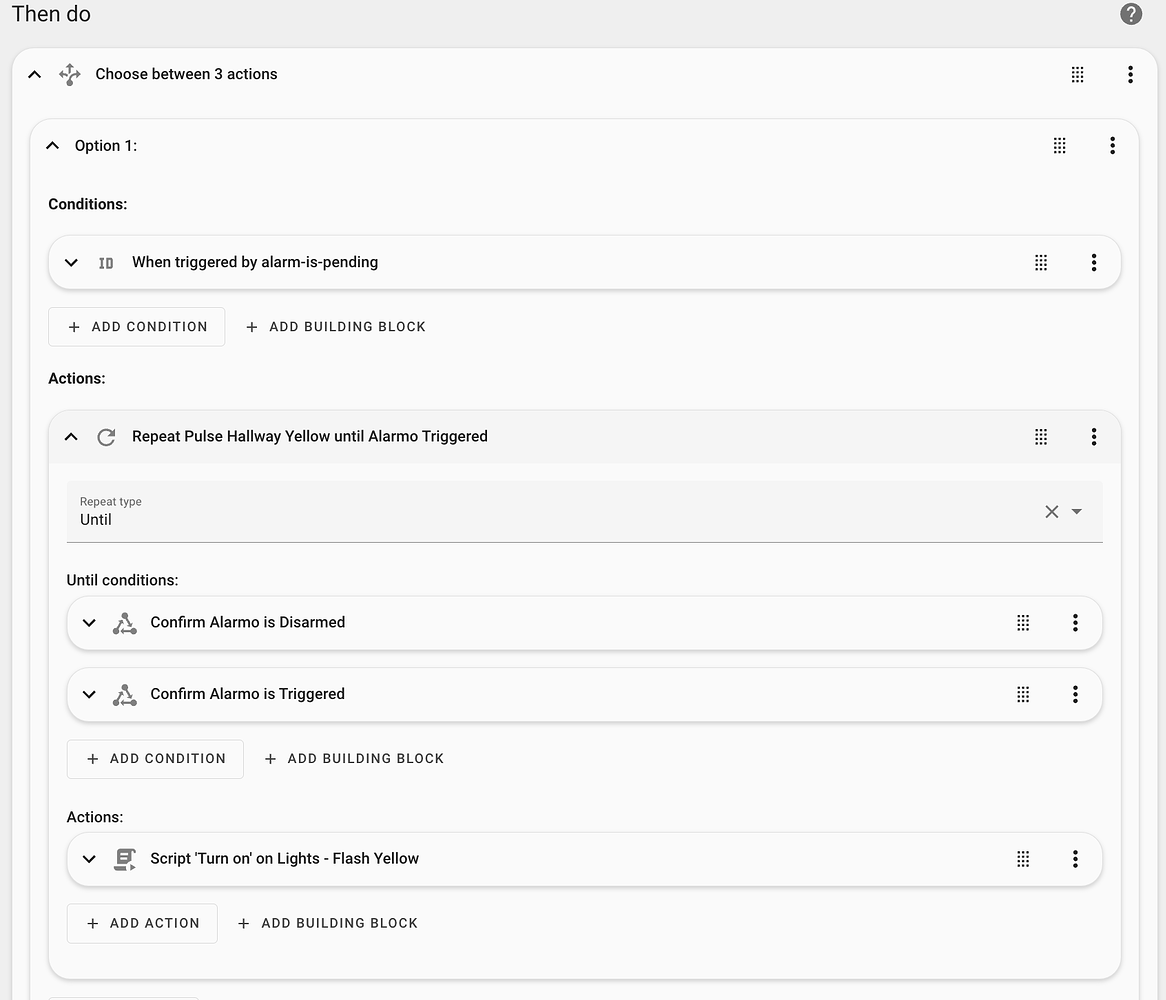Expand the alarm-is-pending trigger condition
1166x1000 pixels.
(x=71, y=262)
